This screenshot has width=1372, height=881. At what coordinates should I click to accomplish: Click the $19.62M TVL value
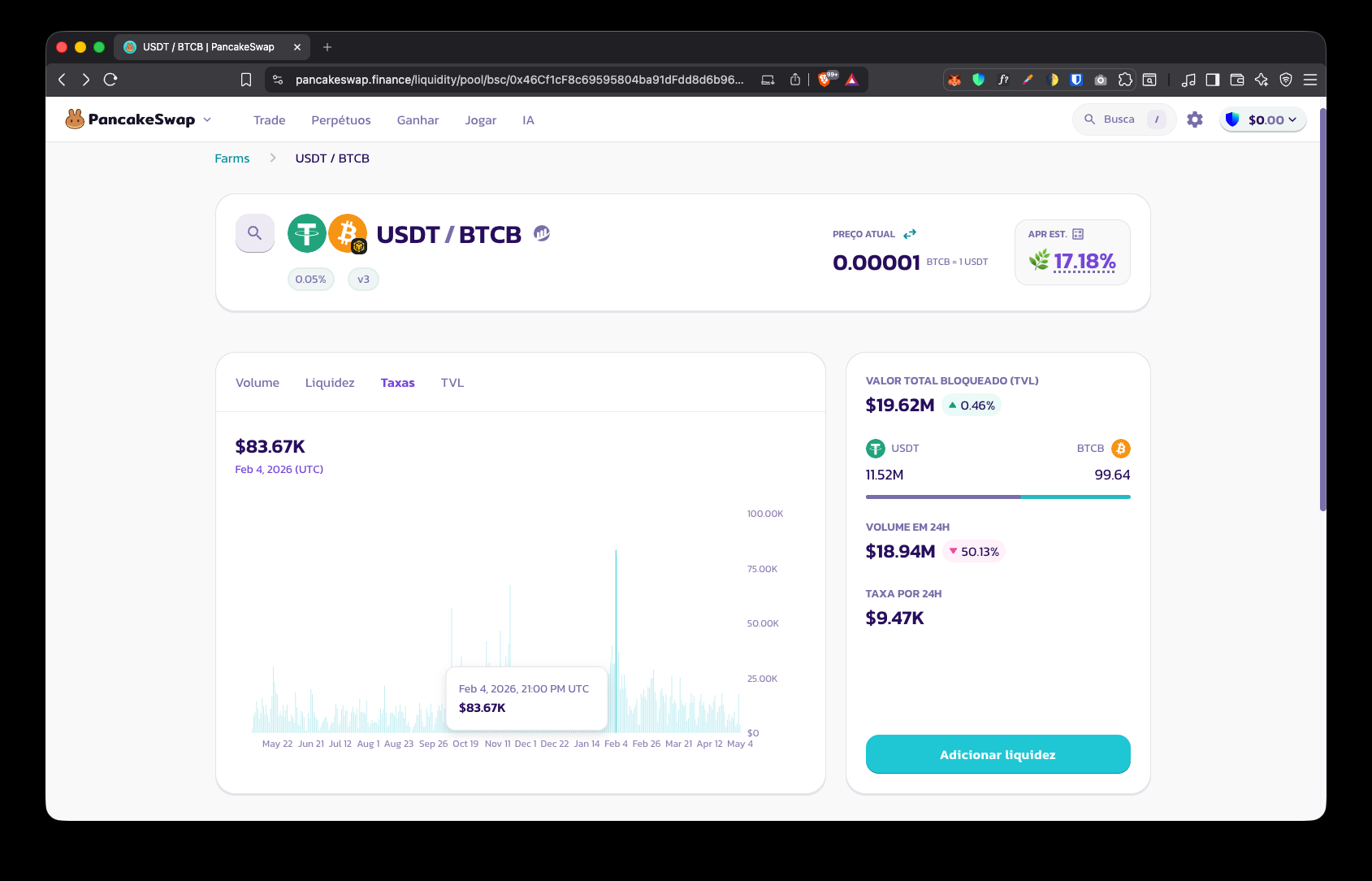(900, 405)
